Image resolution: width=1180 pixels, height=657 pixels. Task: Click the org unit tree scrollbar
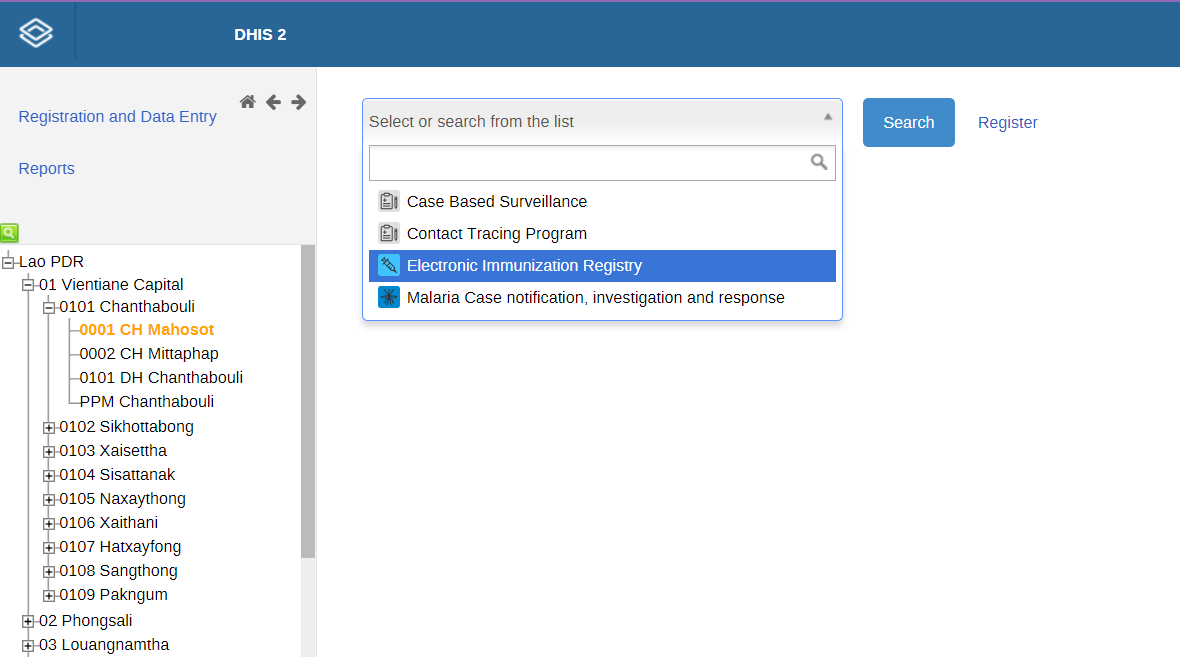(x=308, y=401)
